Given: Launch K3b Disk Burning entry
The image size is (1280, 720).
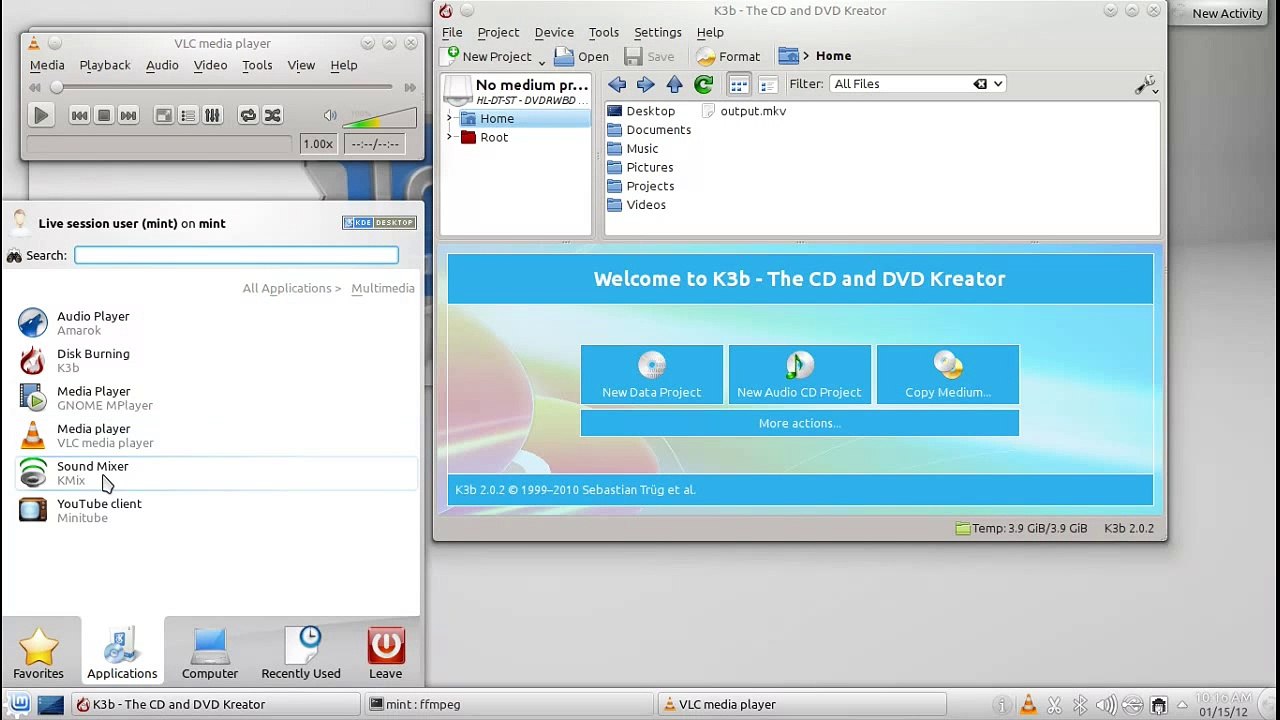Looking at the screenshot, I should 216,360.
